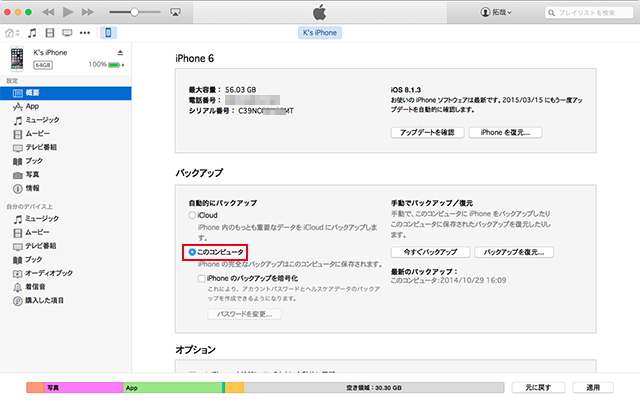This screenshot has height=402, width=640.
Task: Focus the playlist search field
Action: [589, 13]
